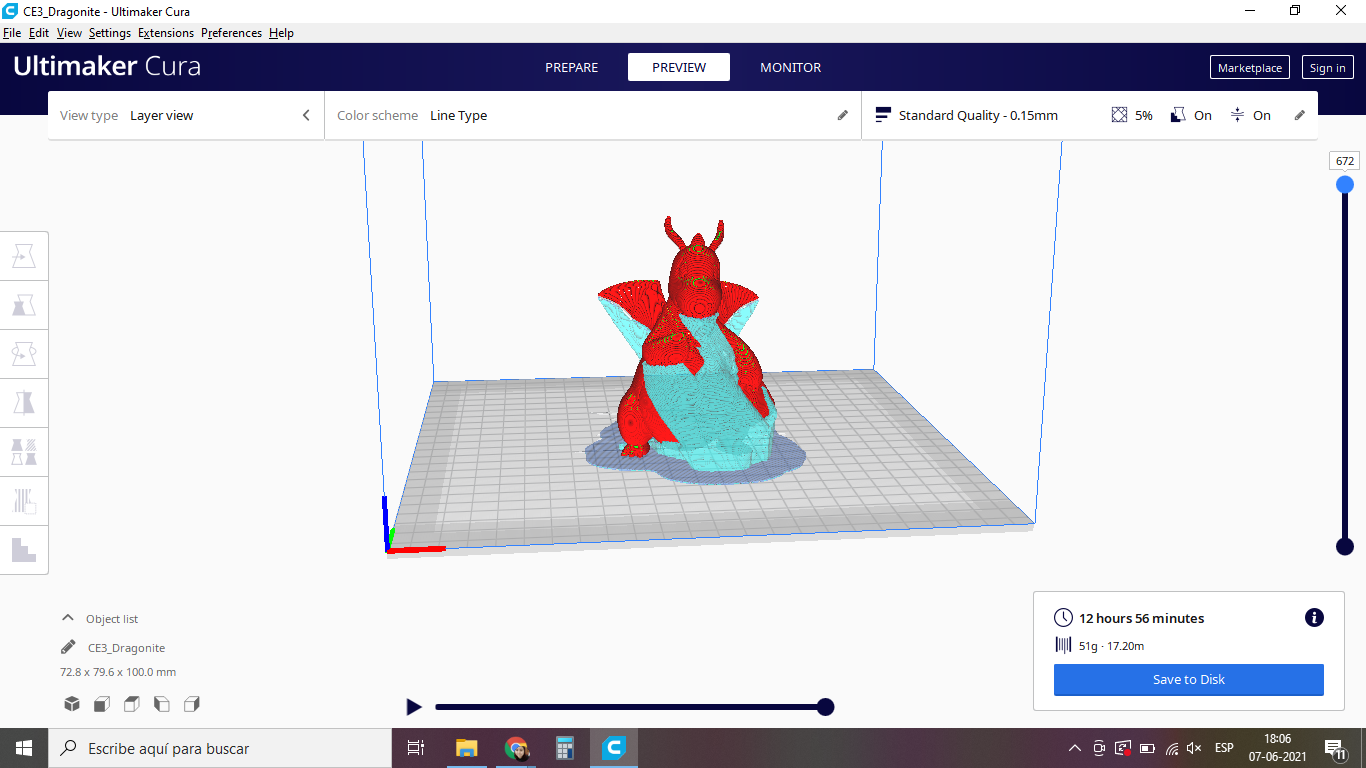Screen dimensions: 1366x768
Task: Open the Per Model Settings tool
Action: 24,452
